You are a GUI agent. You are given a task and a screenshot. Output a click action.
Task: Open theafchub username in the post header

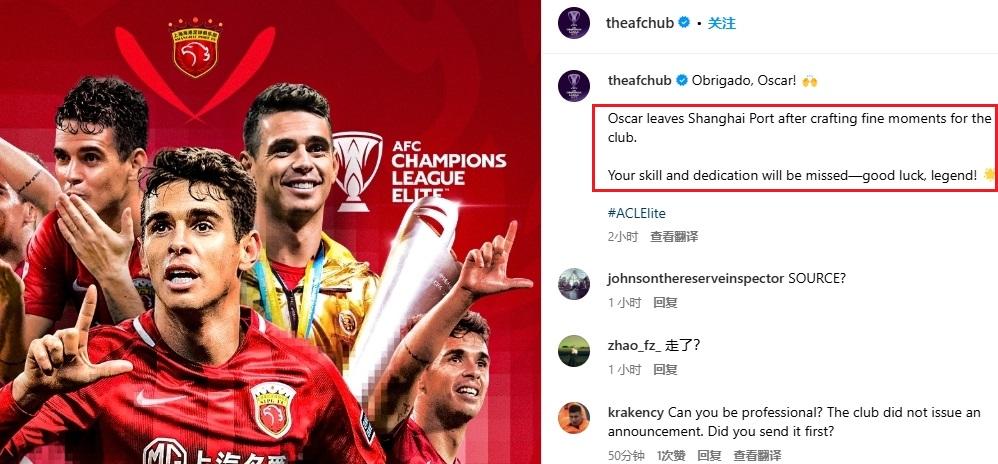[640, 23]
